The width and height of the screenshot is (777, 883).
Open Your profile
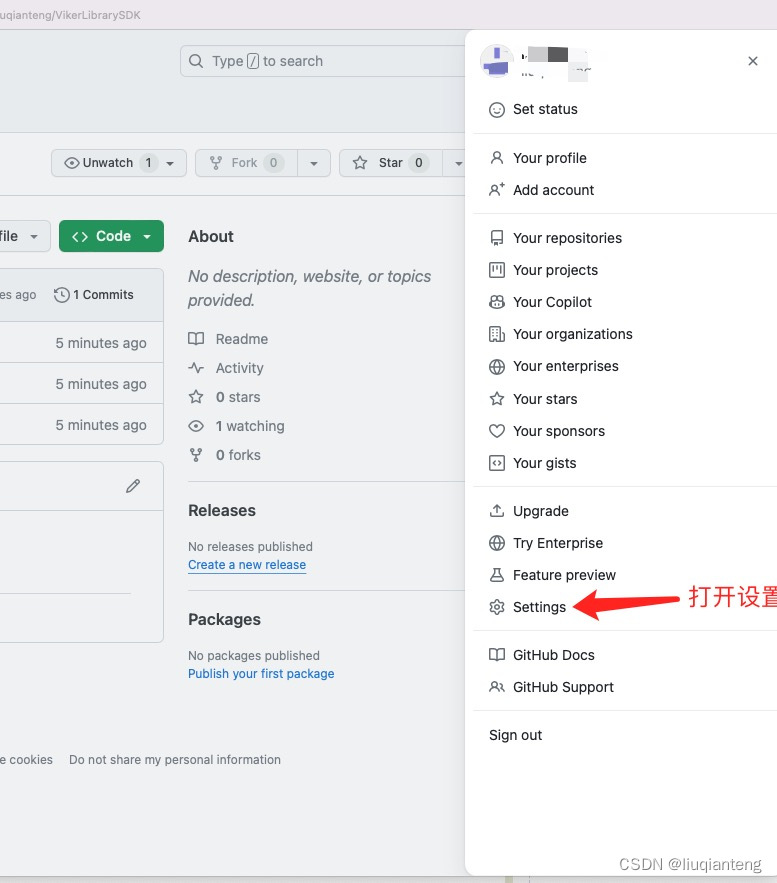click(550, 158)
